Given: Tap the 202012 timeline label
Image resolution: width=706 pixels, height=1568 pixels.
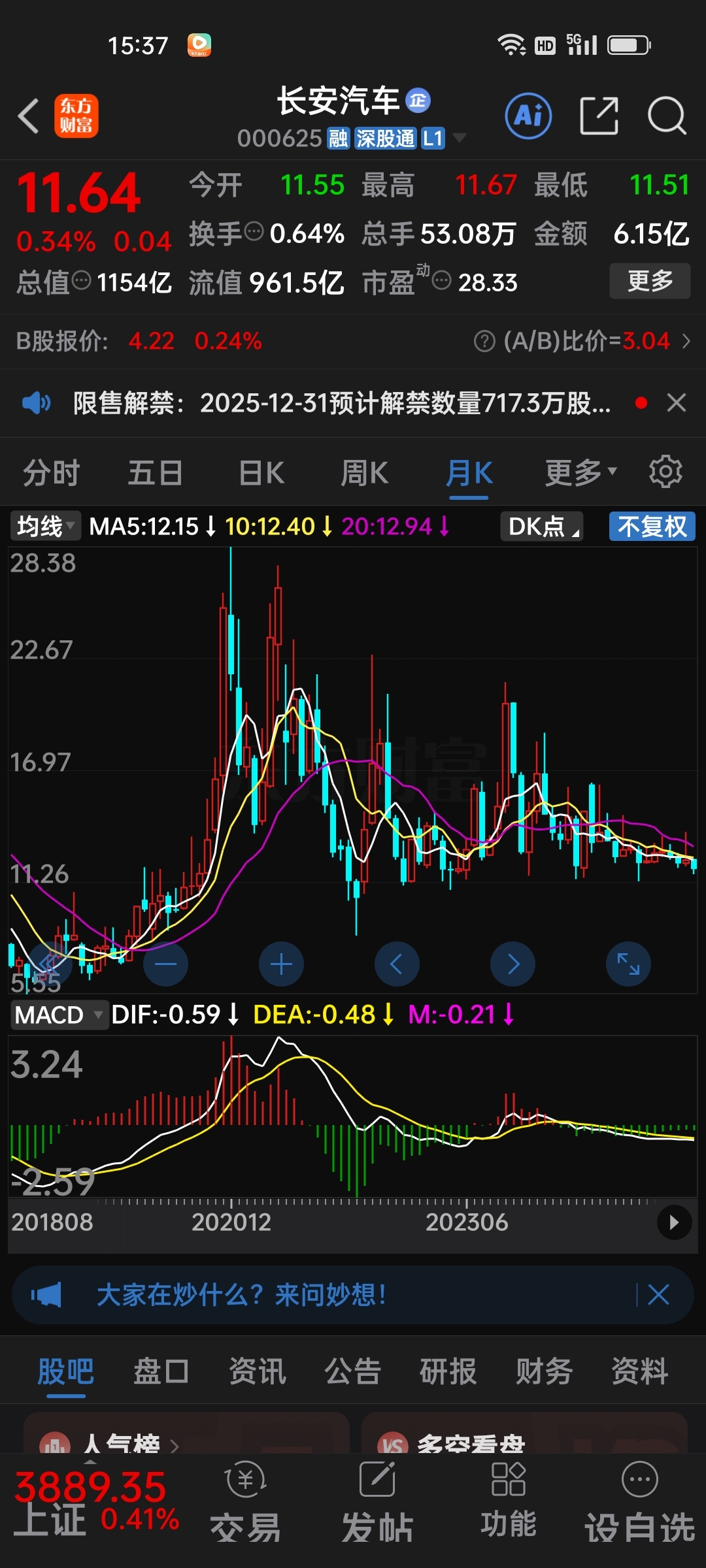Looking at the screenshot, I should point(231,1222).
